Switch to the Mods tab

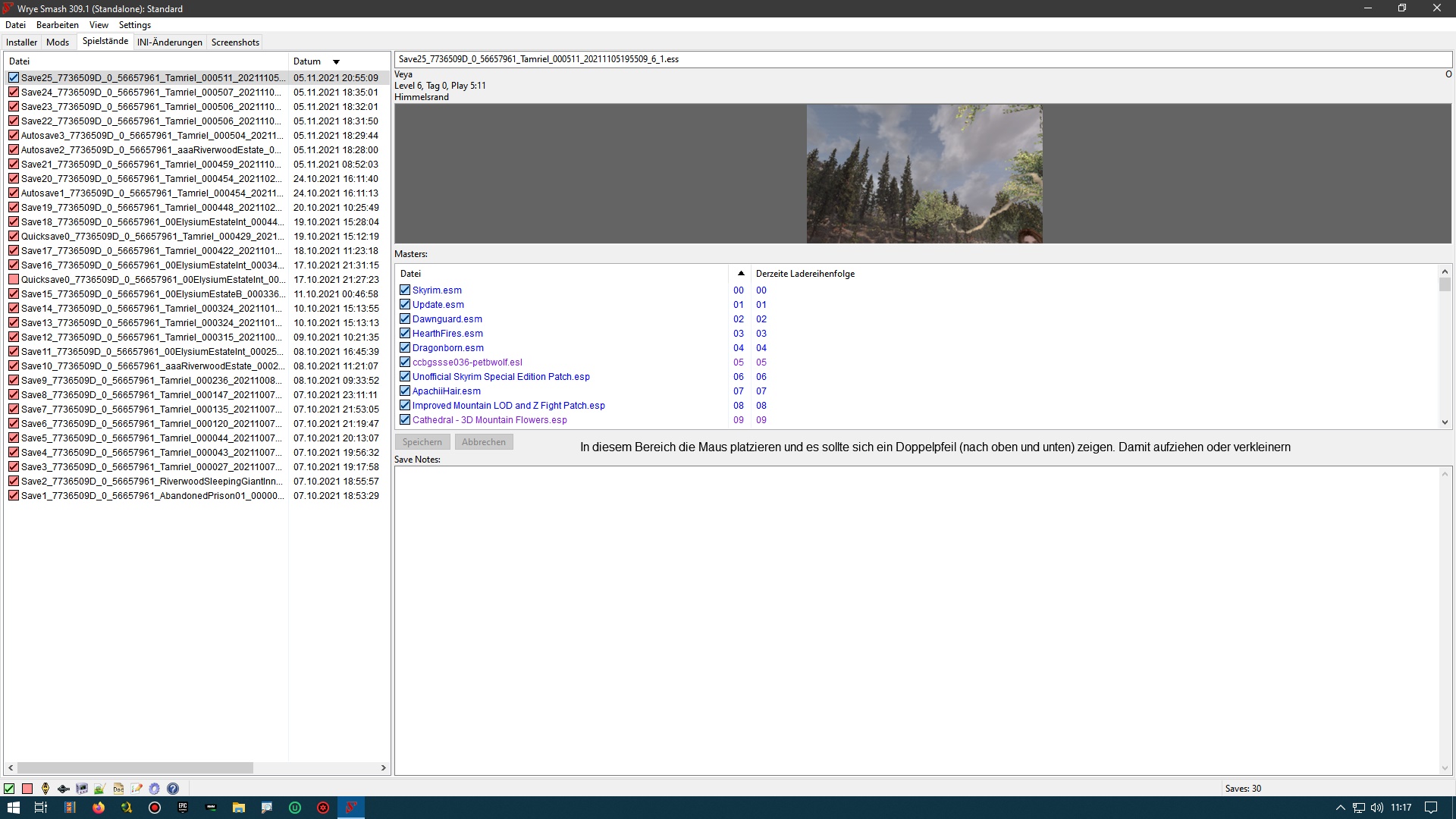(58, 42)
